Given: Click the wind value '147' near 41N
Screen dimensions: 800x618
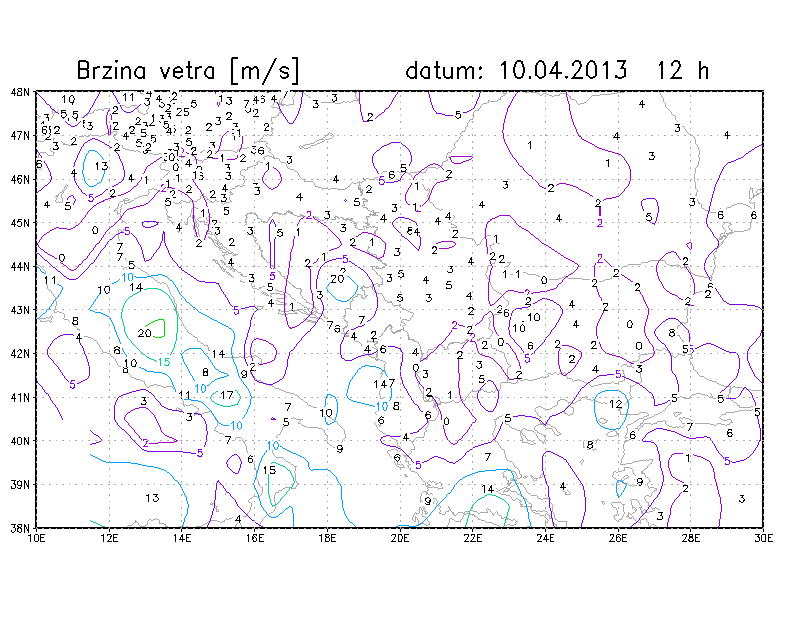Looking at the screenshot, I should [x=384, y=383].
